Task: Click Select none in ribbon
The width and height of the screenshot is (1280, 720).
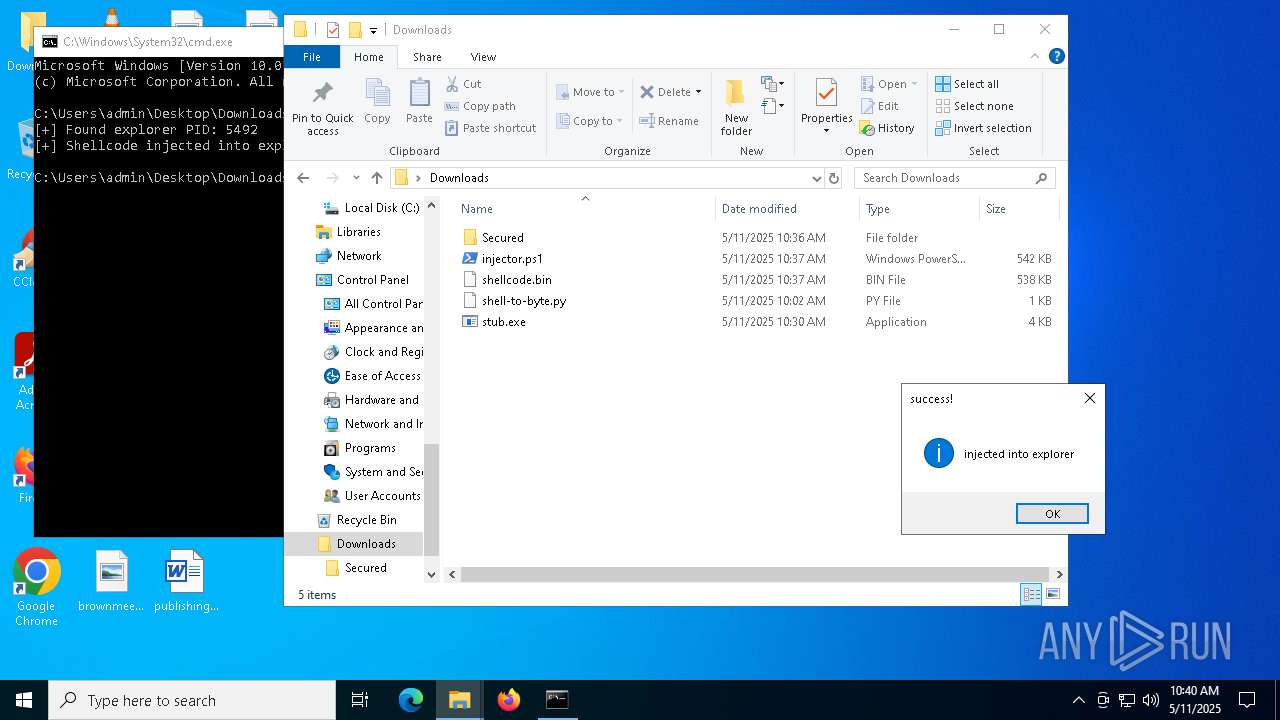Action: 974,106
